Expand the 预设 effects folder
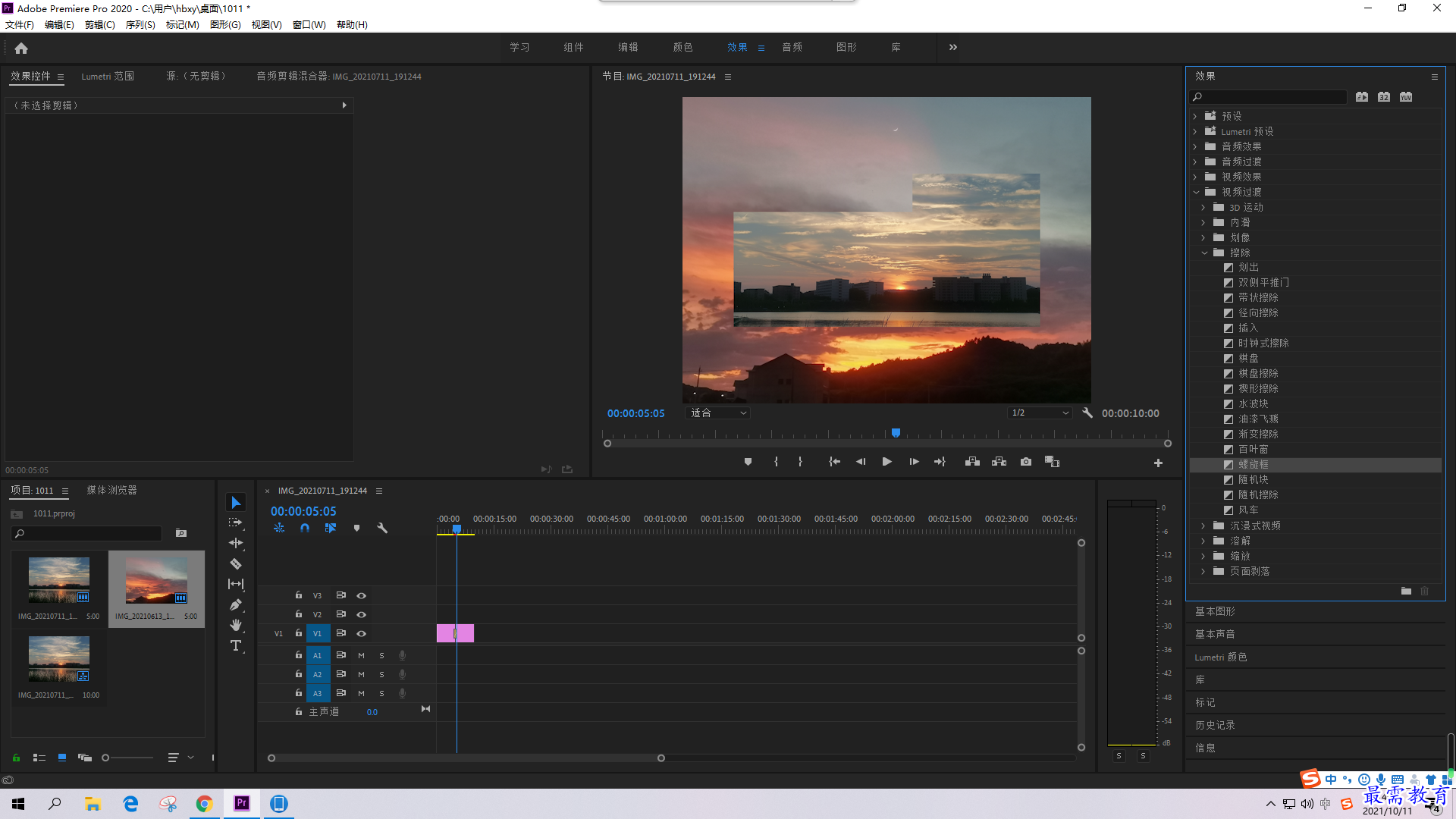 (x=1195, y=117)
